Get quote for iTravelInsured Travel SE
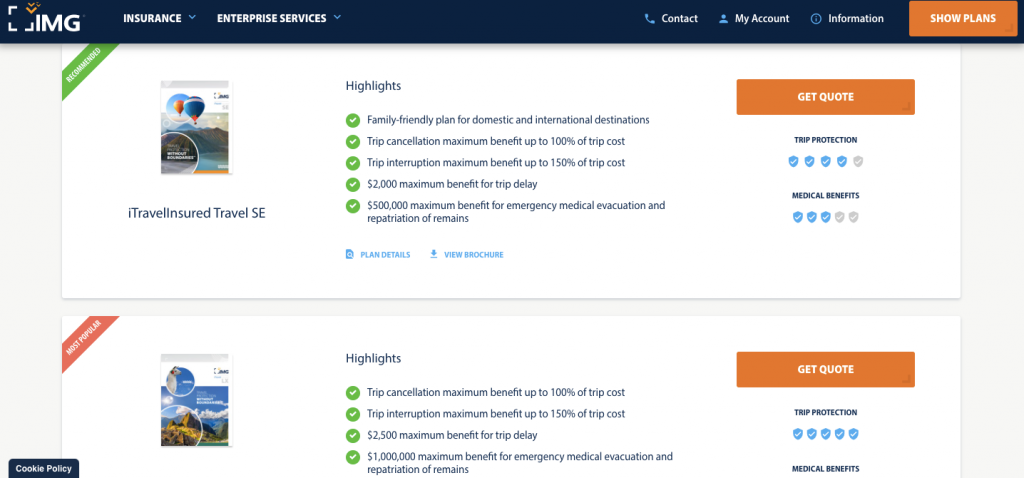 825,97
